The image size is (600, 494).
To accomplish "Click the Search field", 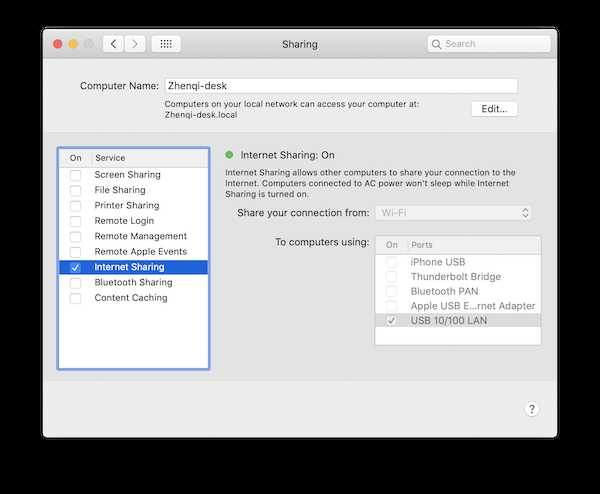I will [x=489, y=44].
